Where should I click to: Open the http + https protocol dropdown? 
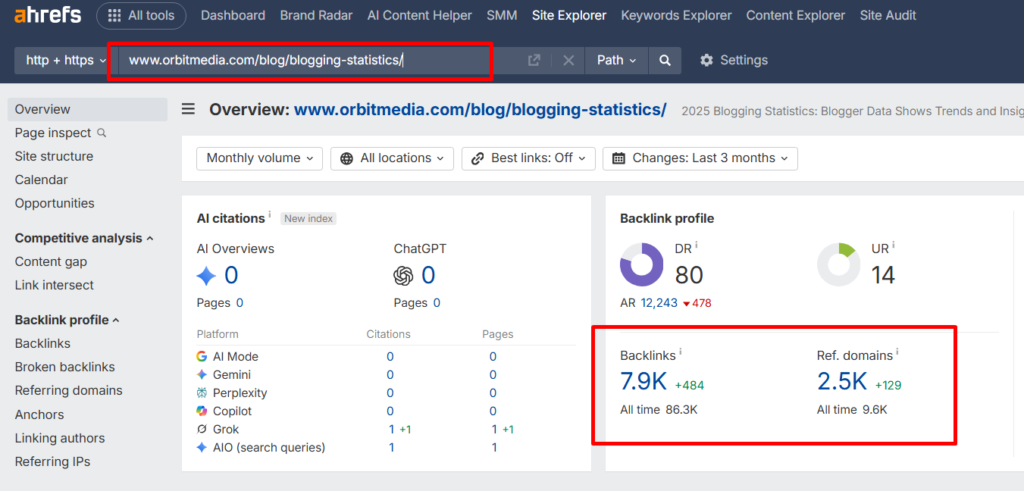(66, 60)
